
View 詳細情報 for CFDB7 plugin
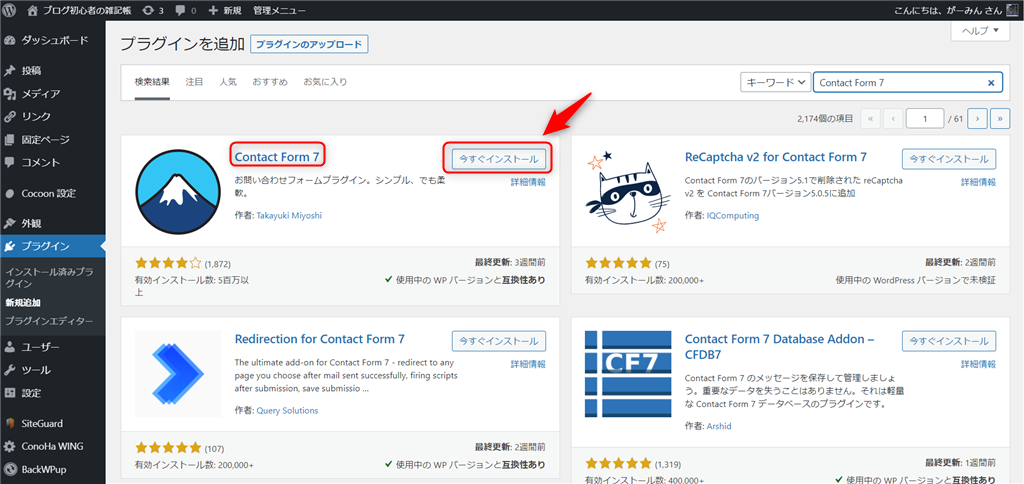coord(979,365)
